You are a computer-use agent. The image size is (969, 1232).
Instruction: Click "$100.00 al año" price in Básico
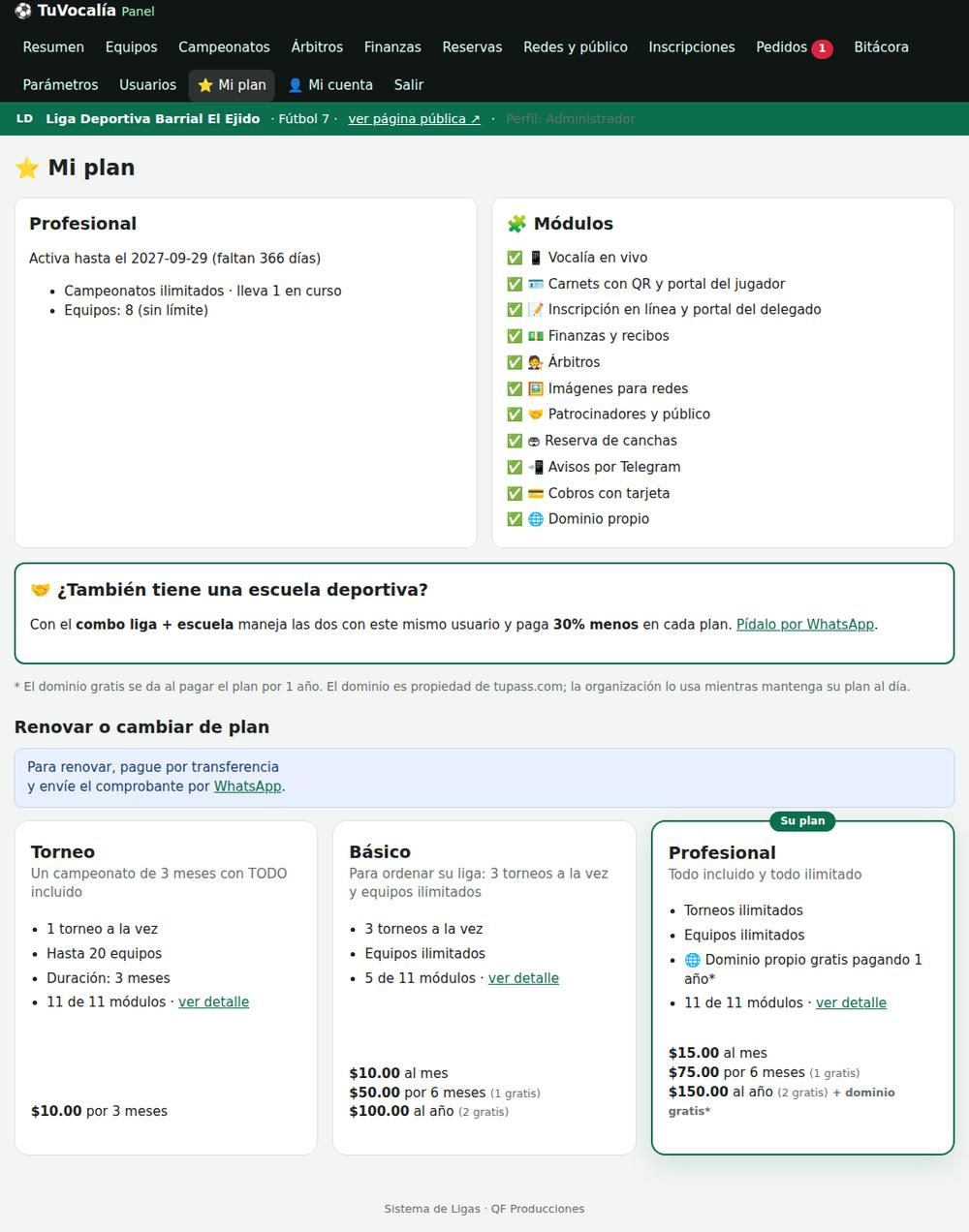(x=401, y=1112)
